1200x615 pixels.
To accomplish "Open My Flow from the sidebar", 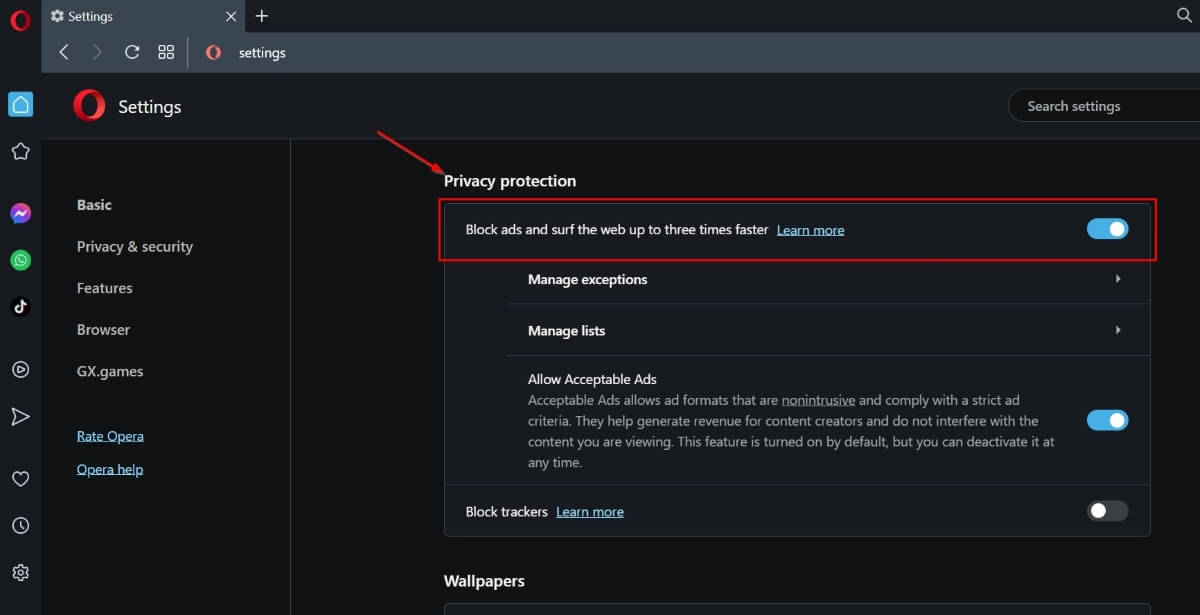I will click(x=20, y=416).
